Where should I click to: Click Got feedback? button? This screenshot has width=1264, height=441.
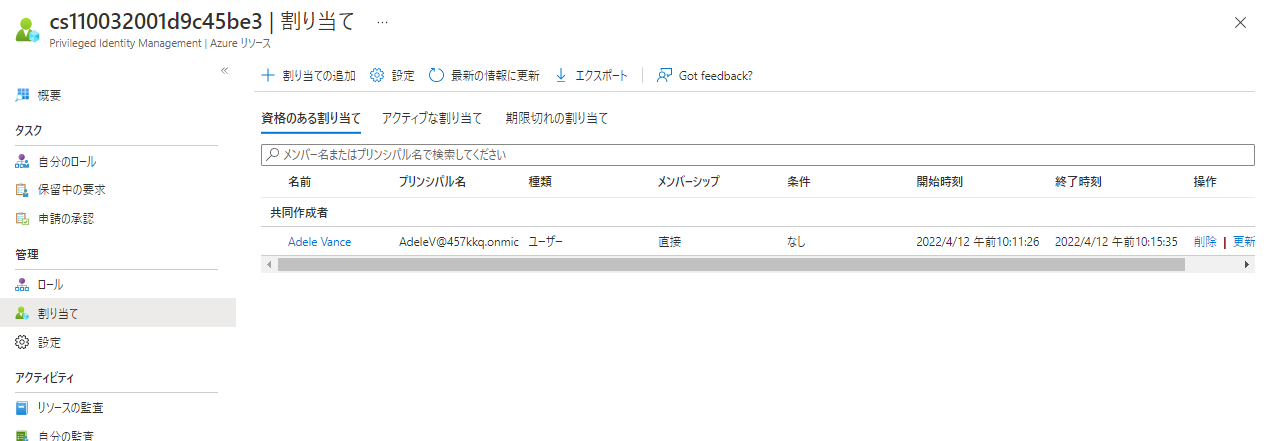tap(705, 75)
